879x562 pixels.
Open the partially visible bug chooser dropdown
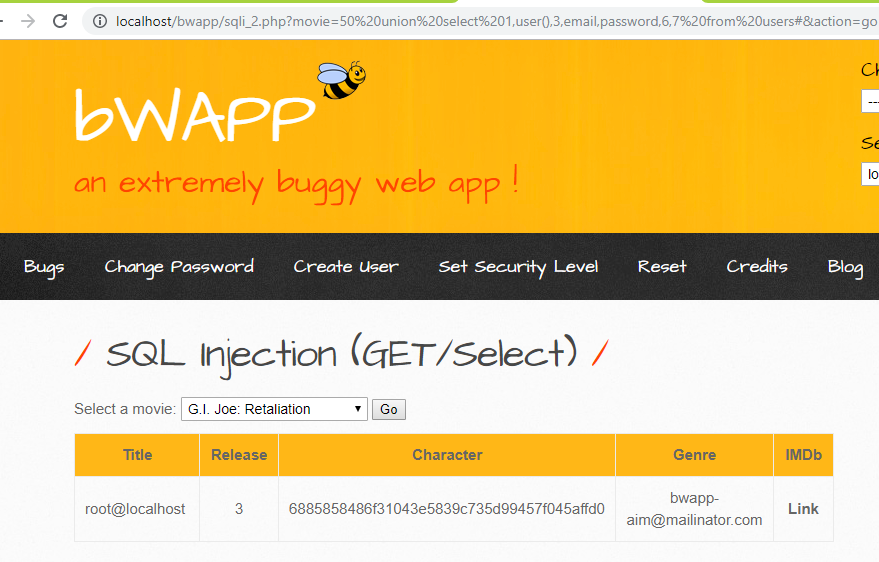(870, 101)
